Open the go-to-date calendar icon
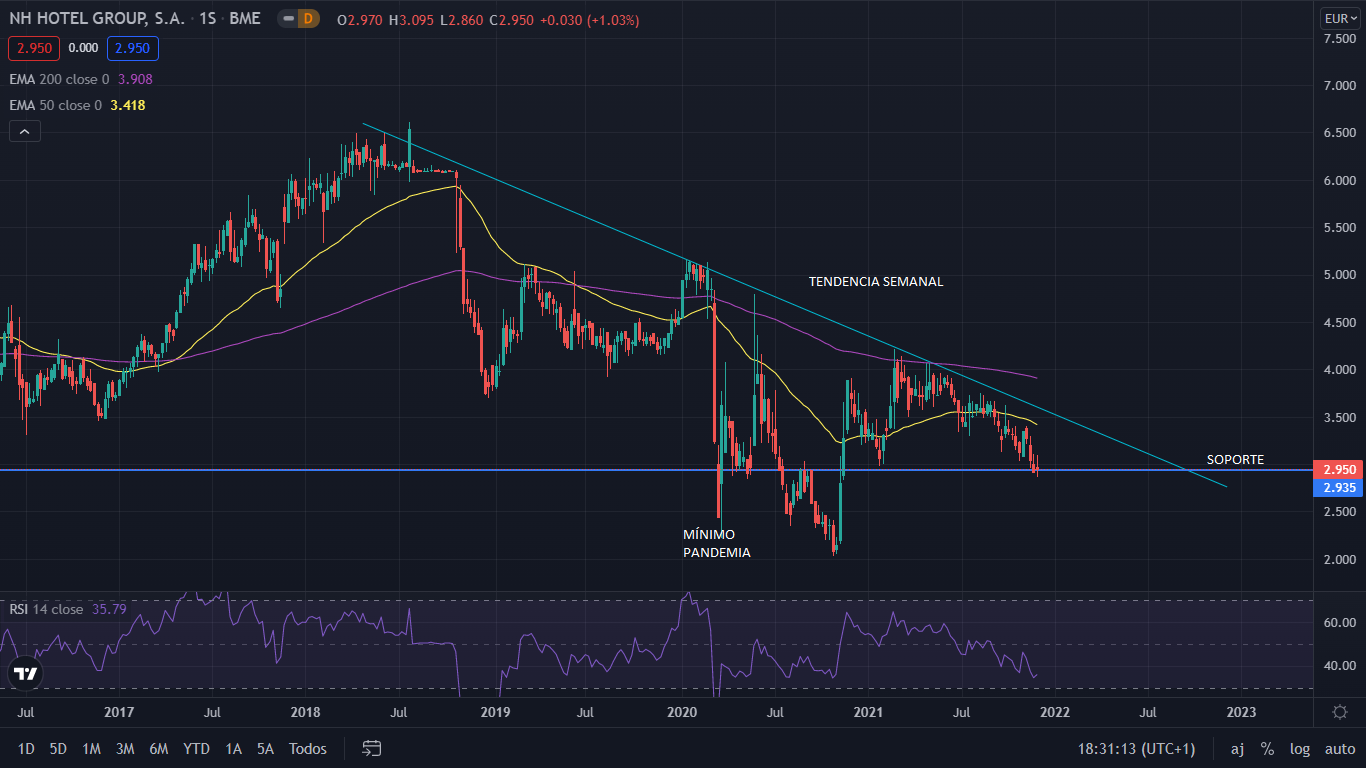 pos(372,748)
